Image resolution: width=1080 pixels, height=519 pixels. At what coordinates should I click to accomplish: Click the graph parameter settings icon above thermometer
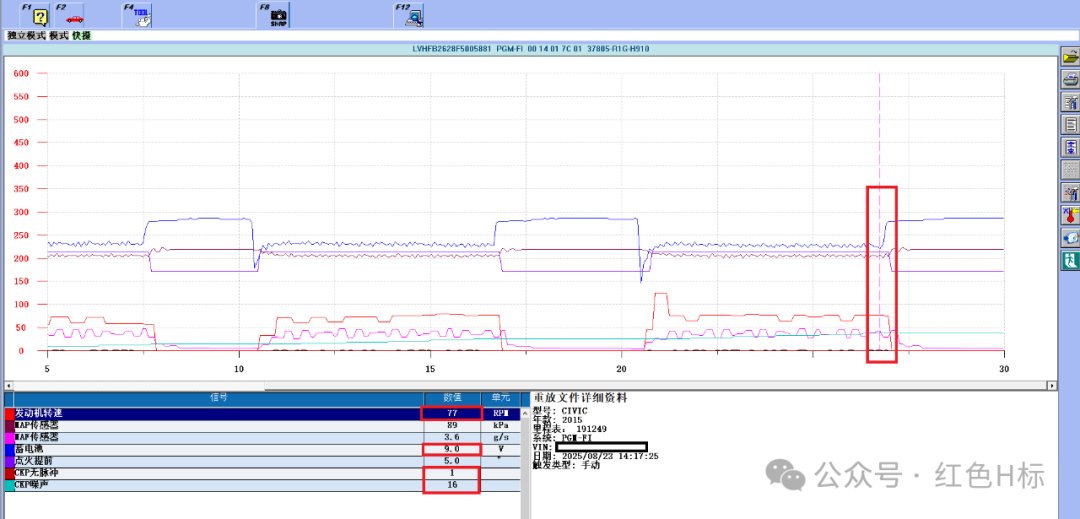click(x=1070, y=193)
